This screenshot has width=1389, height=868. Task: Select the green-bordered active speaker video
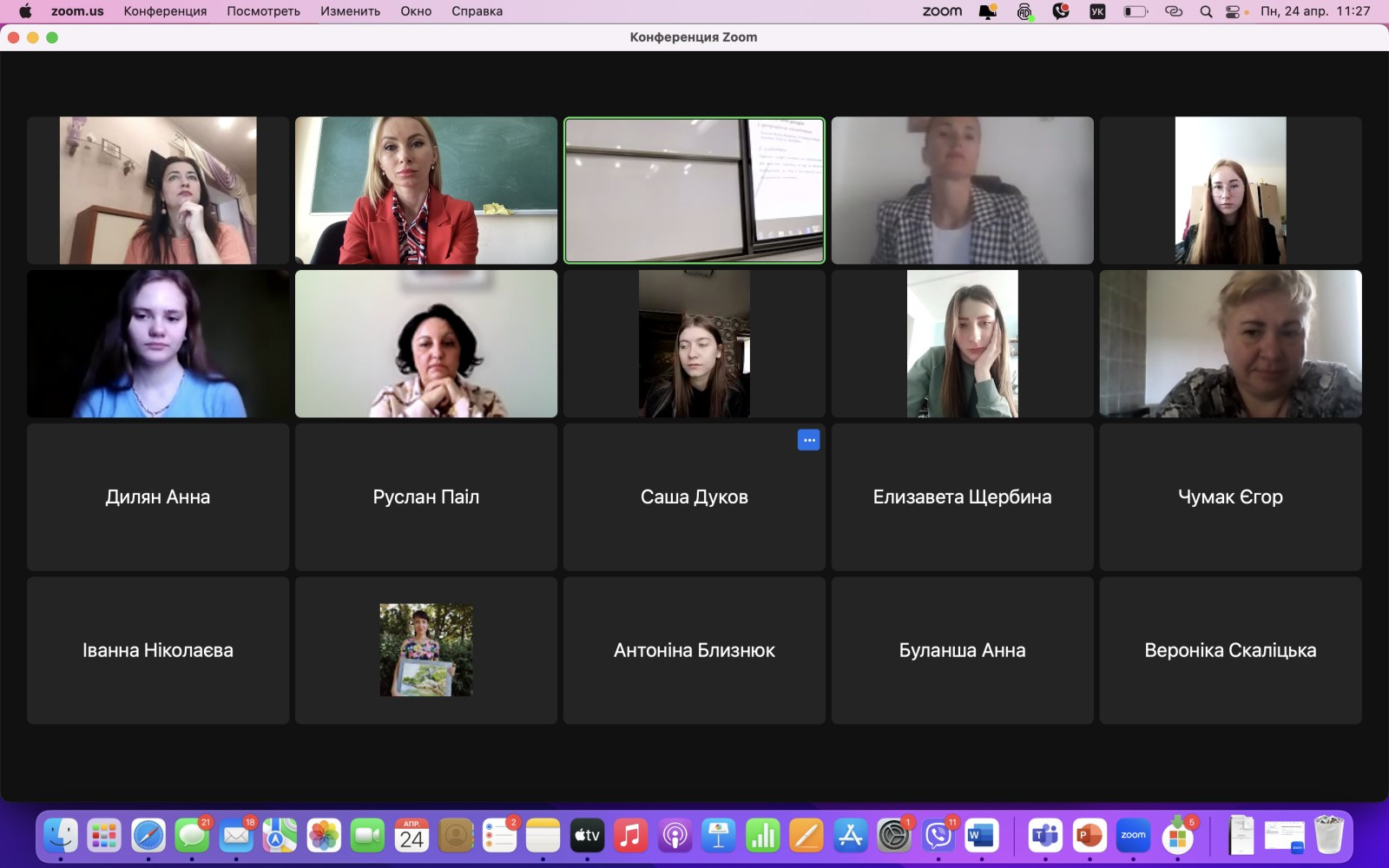click(694, 190)
